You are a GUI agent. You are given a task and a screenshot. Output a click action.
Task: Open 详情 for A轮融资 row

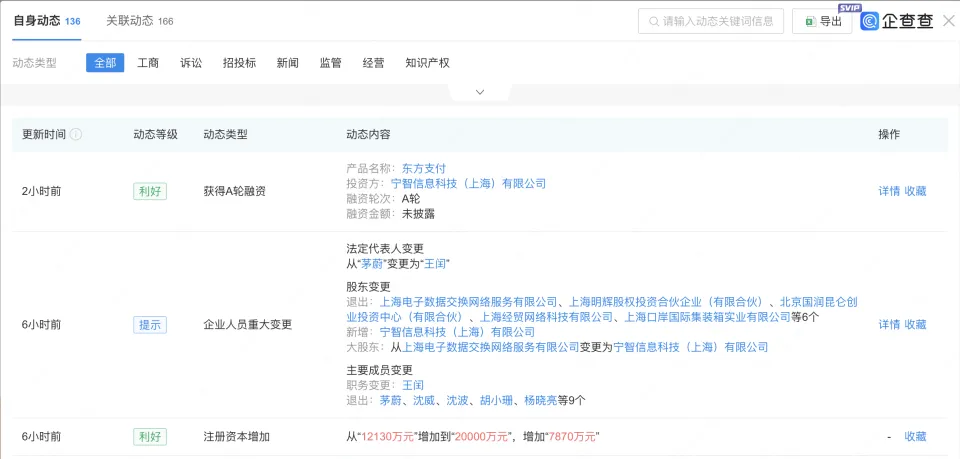coord(889,191)
